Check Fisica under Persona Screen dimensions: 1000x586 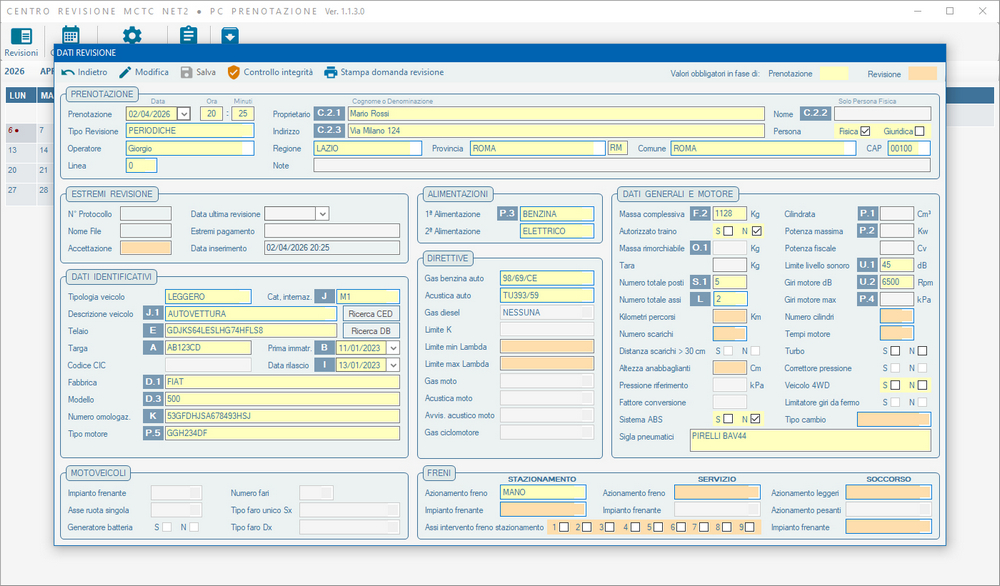pos(865,131)
